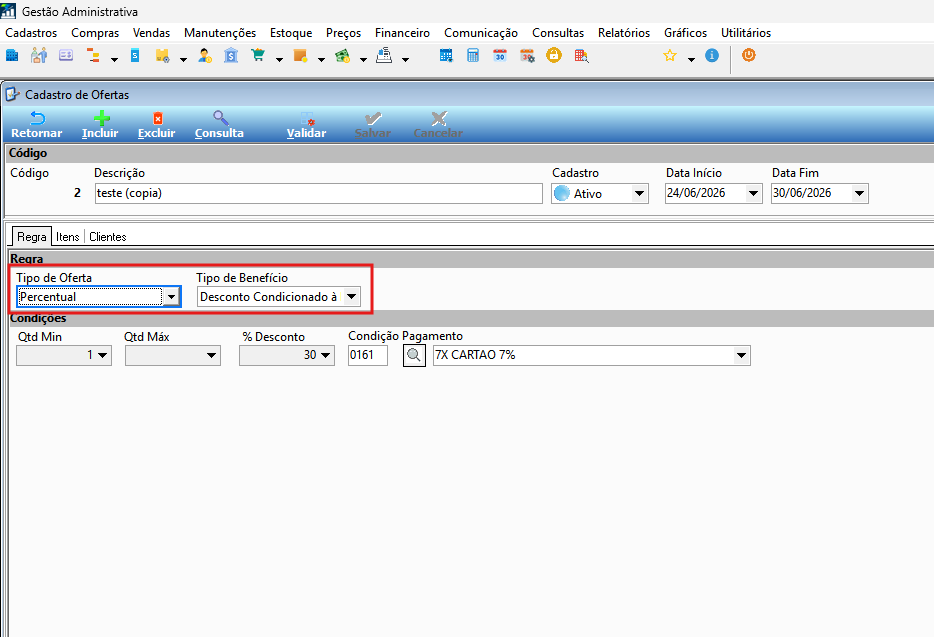Open the person with coin icon
This screenshot has width=934, height=637.
click(205, 56)
